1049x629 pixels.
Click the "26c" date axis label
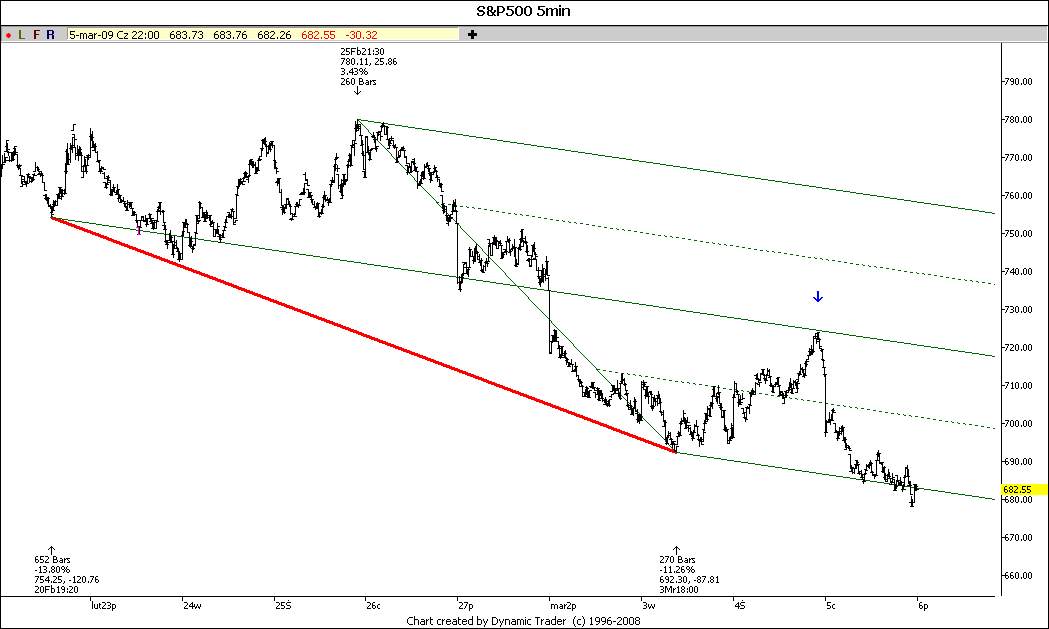[373, 606]
